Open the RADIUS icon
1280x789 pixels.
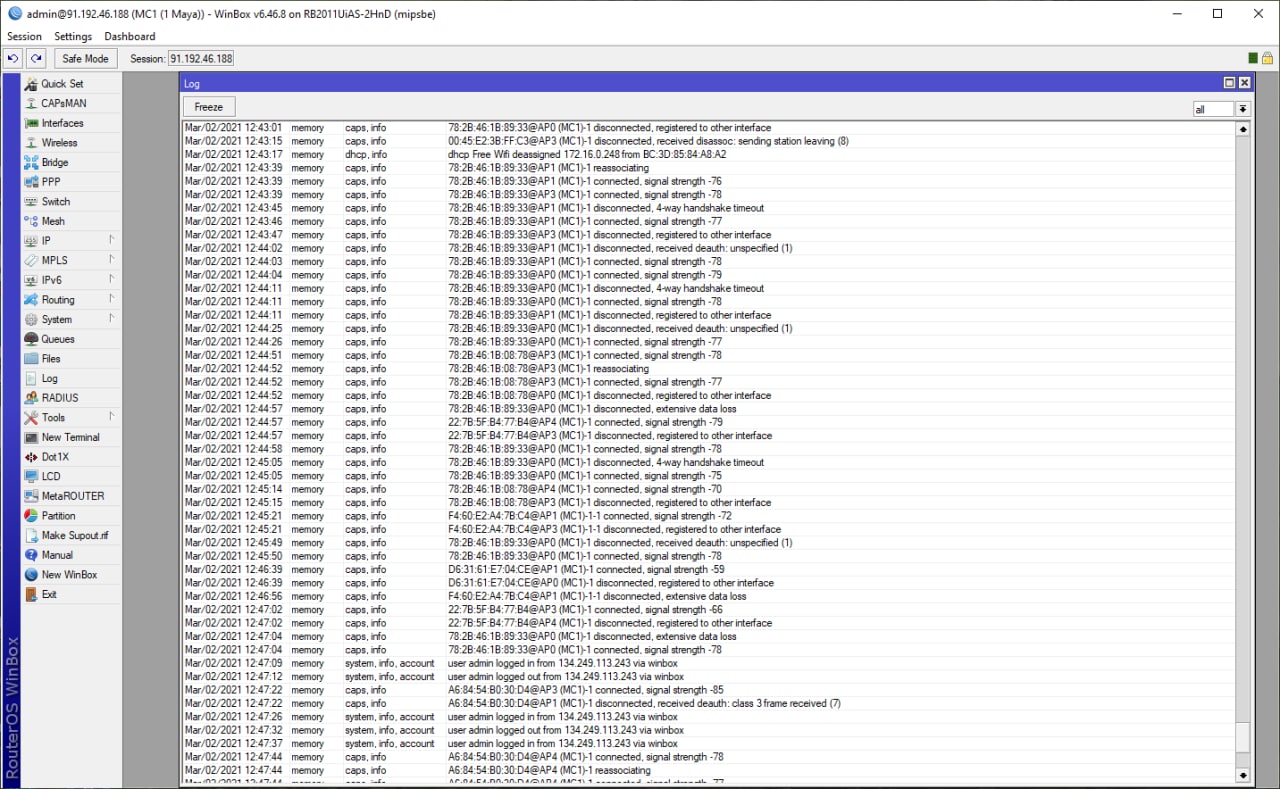click(x=31, y=398)
